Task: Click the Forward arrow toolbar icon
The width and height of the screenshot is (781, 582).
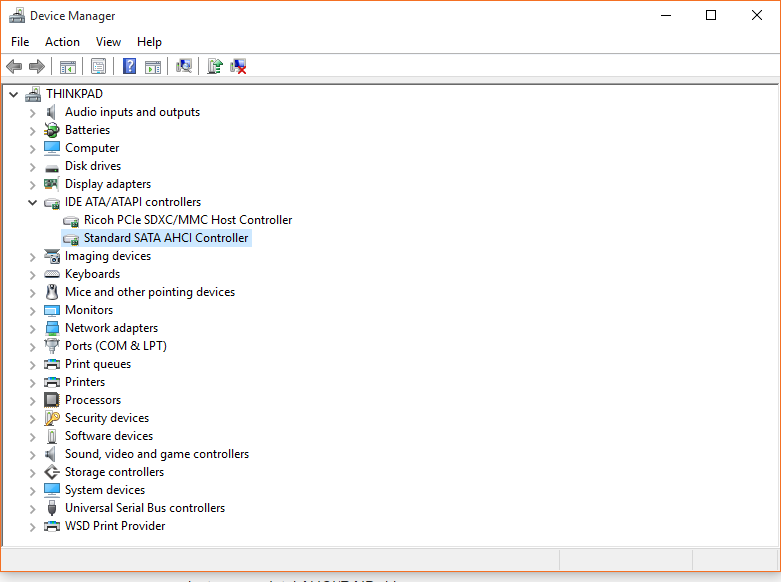Action: point(37,66)
